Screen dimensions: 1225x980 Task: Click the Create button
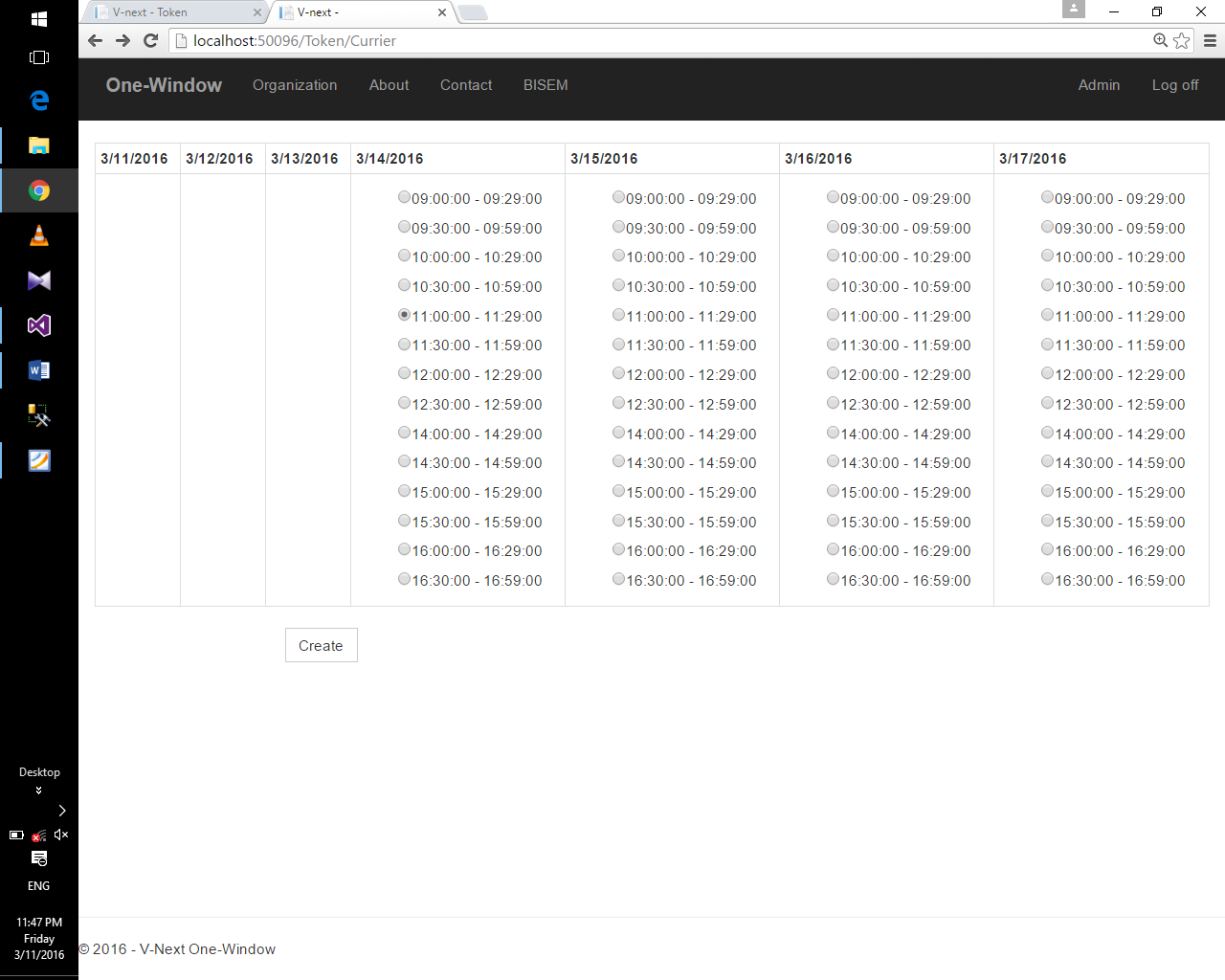click(x=322, y=645)
